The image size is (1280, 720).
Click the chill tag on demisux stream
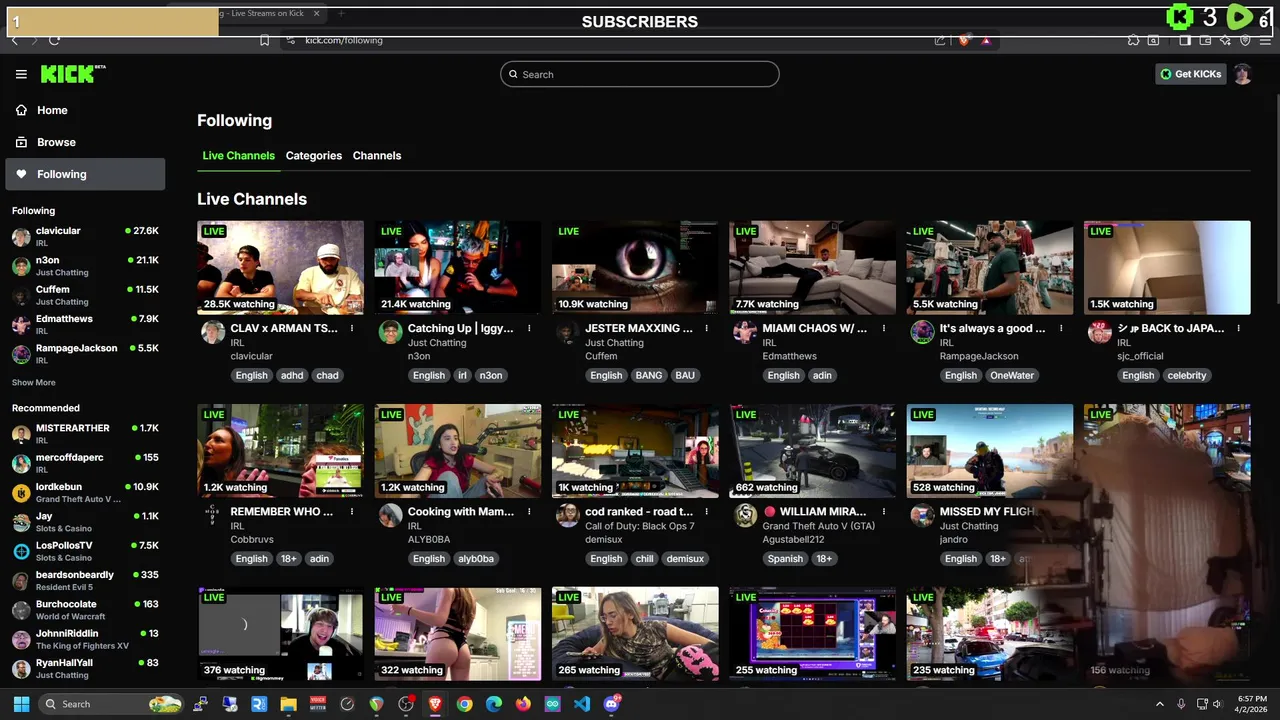[644, 559]
